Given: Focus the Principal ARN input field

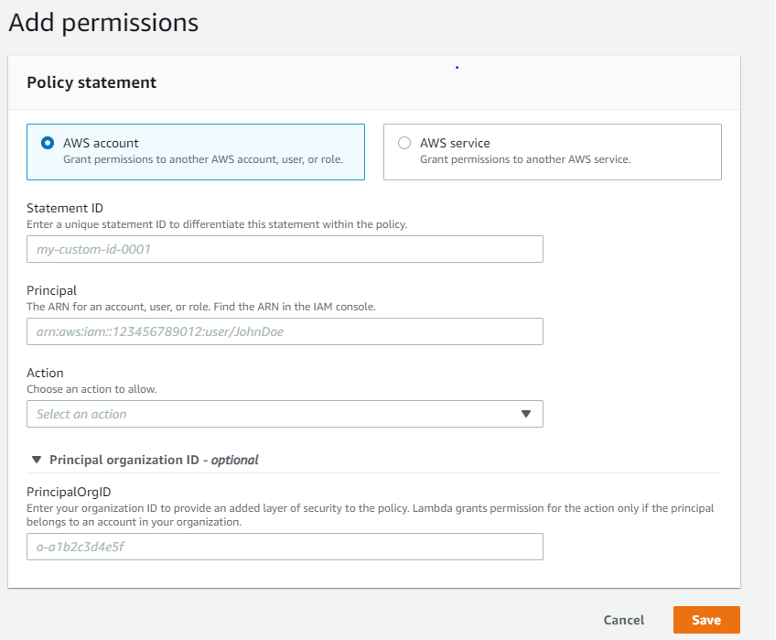Looking at the screenshot, I should [284, 332].
